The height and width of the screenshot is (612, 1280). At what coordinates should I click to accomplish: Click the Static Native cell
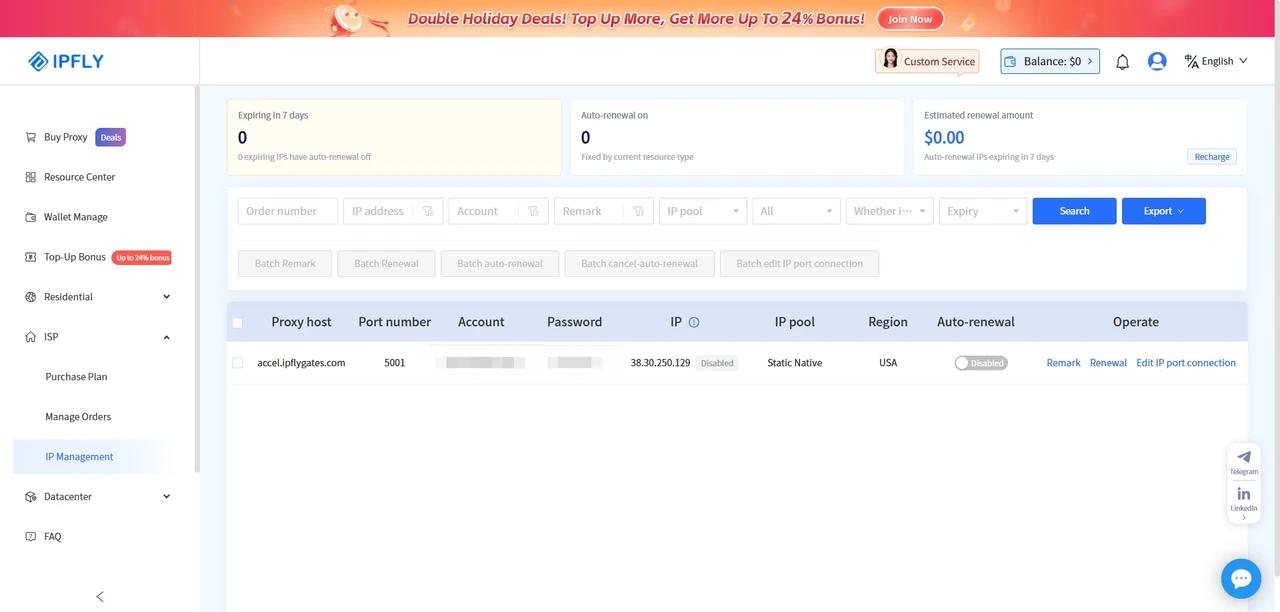[x=795, y=363]
